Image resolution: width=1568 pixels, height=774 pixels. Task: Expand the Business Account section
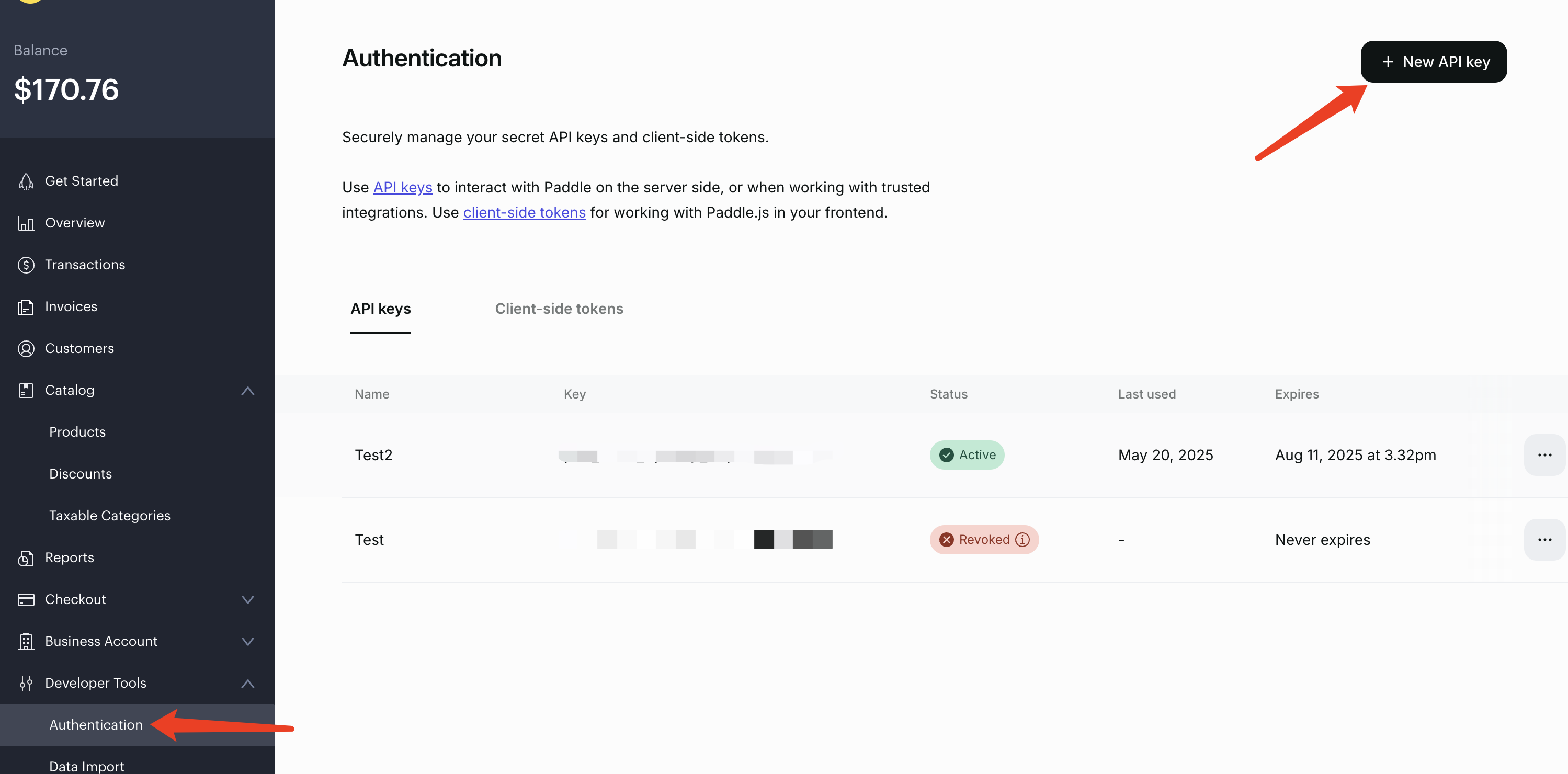pyautogui.click(x=248, y=641)
